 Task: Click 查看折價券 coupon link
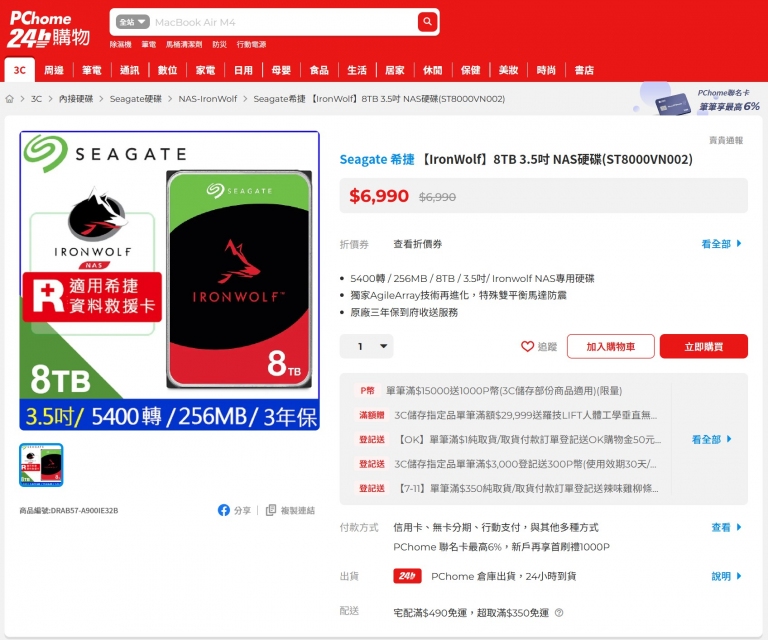[417, 244]
